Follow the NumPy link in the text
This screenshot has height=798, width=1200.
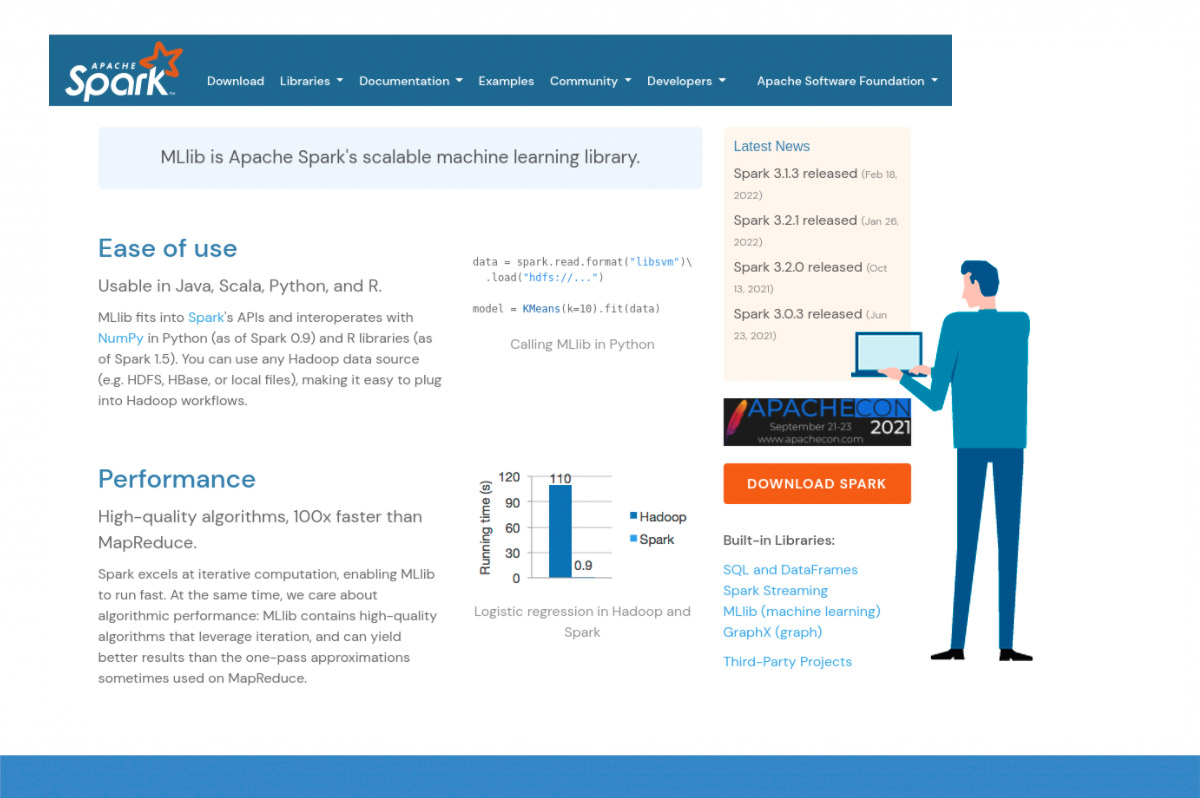(120, 338)
